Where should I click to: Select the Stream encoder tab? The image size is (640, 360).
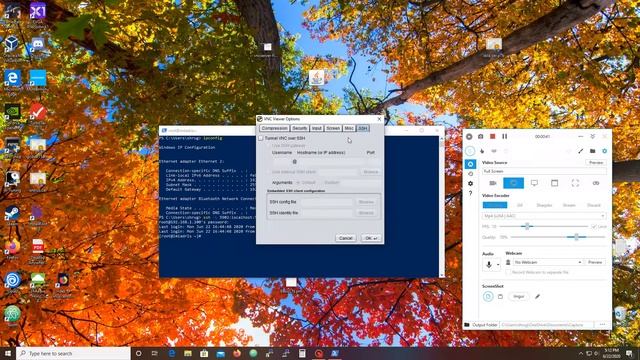[x=569, y=205]
